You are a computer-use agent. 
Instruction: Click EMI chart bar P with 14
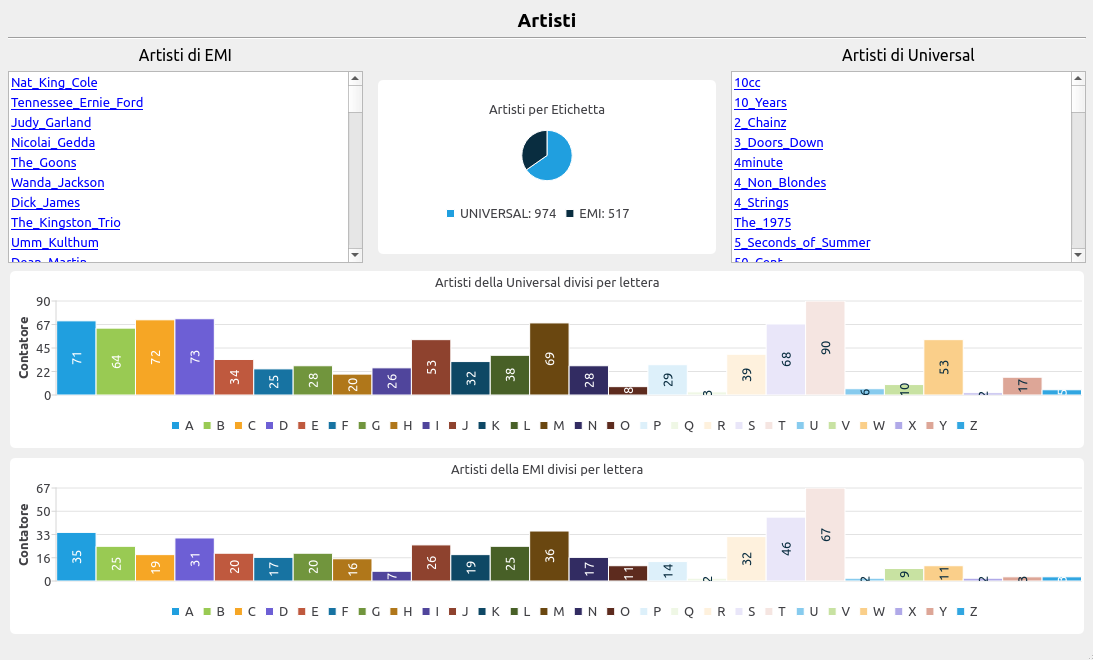click(668, 571)
